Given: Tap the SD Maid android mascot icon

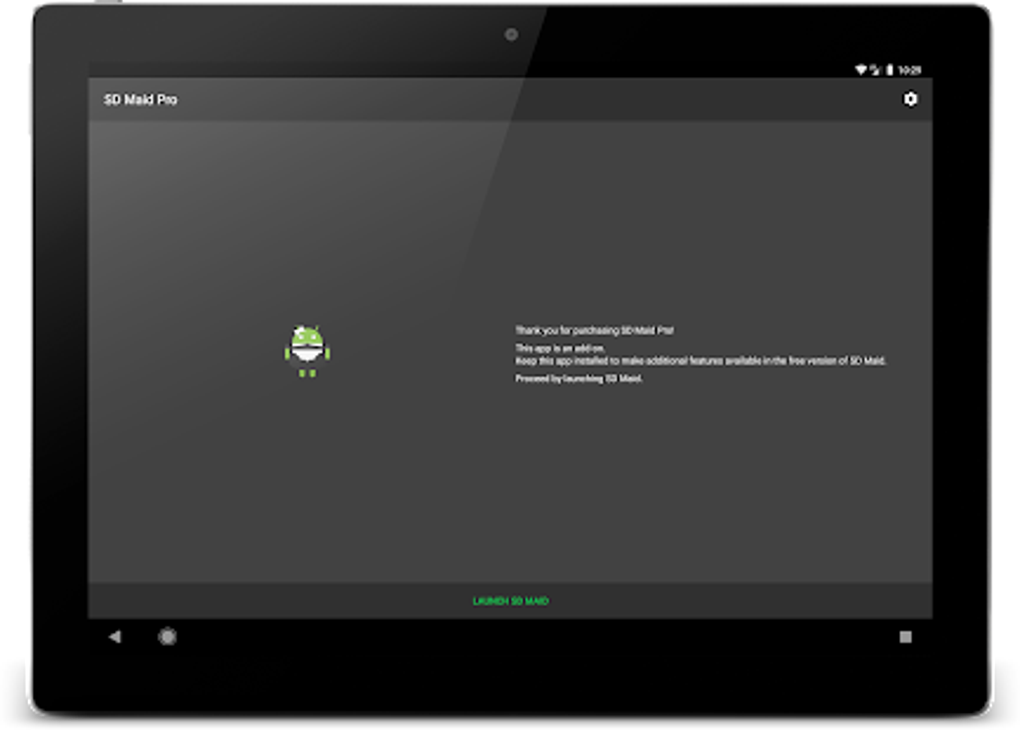Looking at the screenshot, I should click(307, 351).
